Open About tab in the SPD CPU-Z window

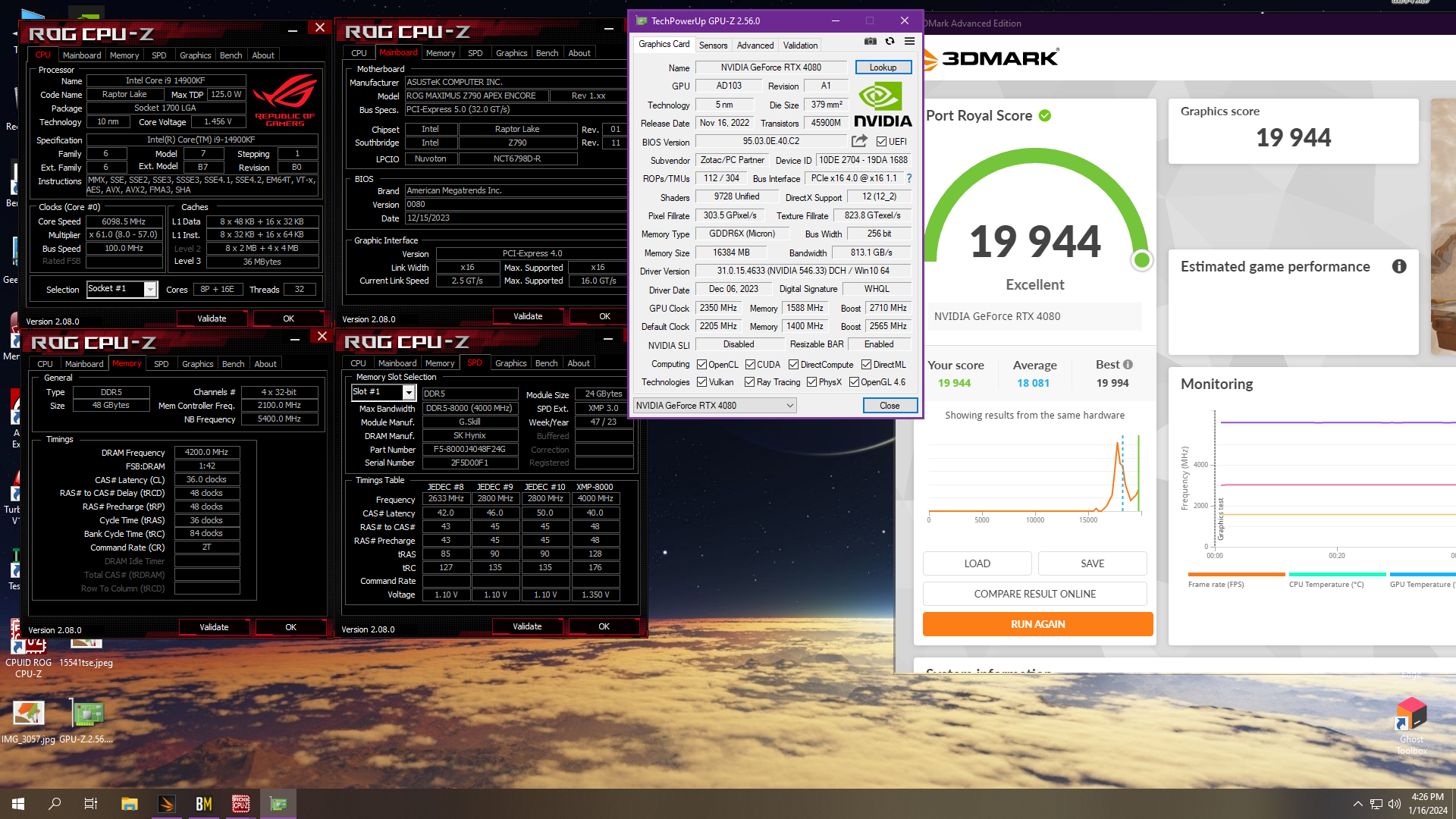(579, 363)
